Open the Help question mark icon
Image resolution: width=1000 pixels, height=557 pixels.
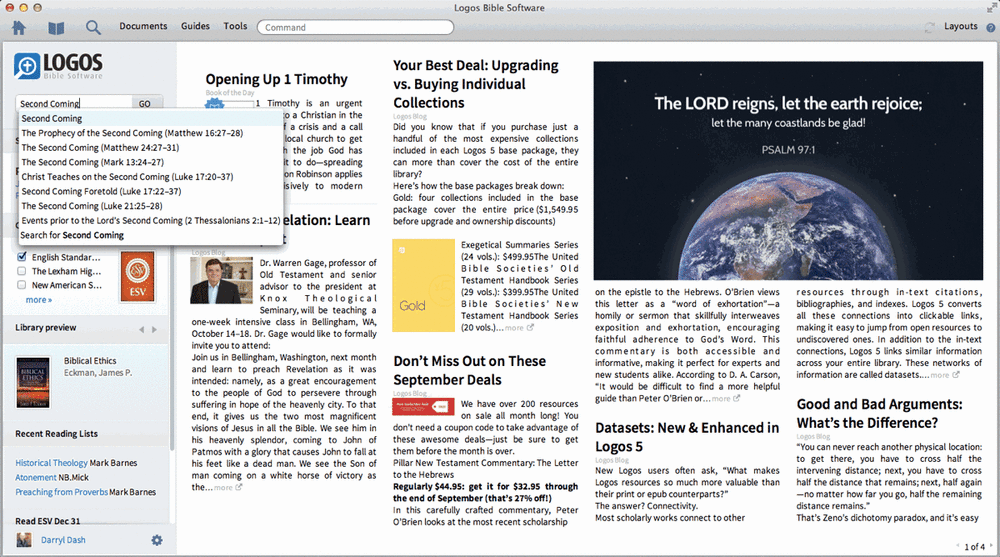click(990, 27)
